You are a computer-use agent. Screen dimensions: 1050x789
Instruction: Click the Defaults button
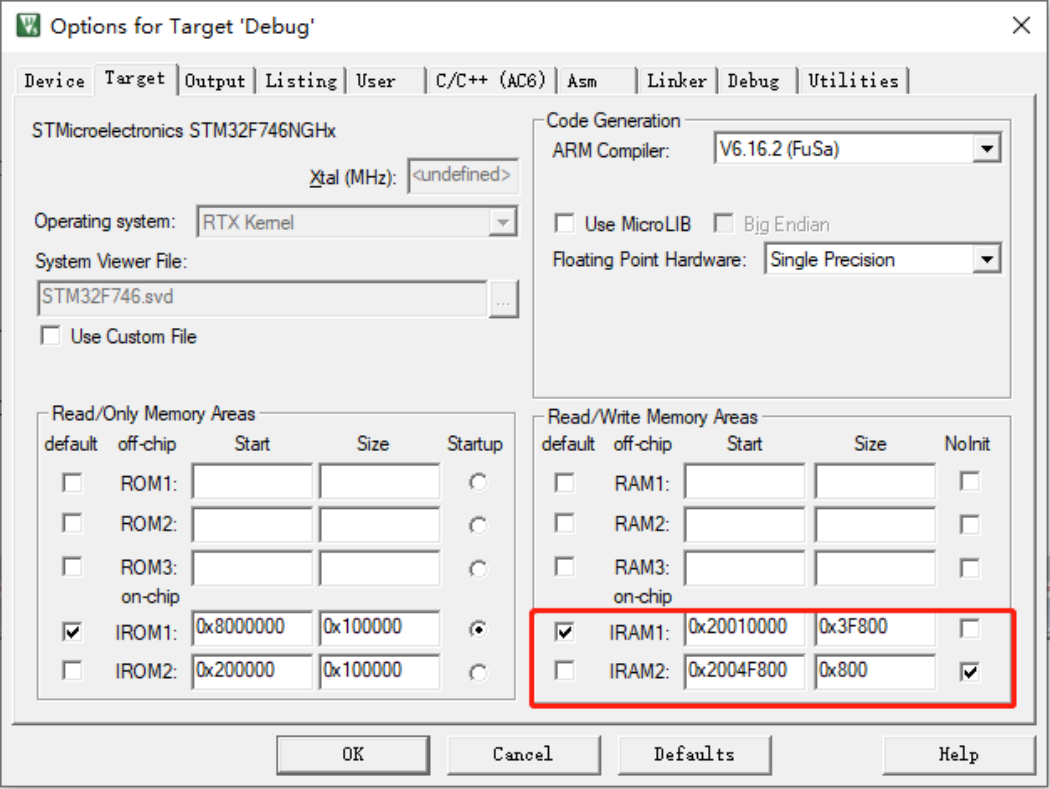click(x=693, y=754)
